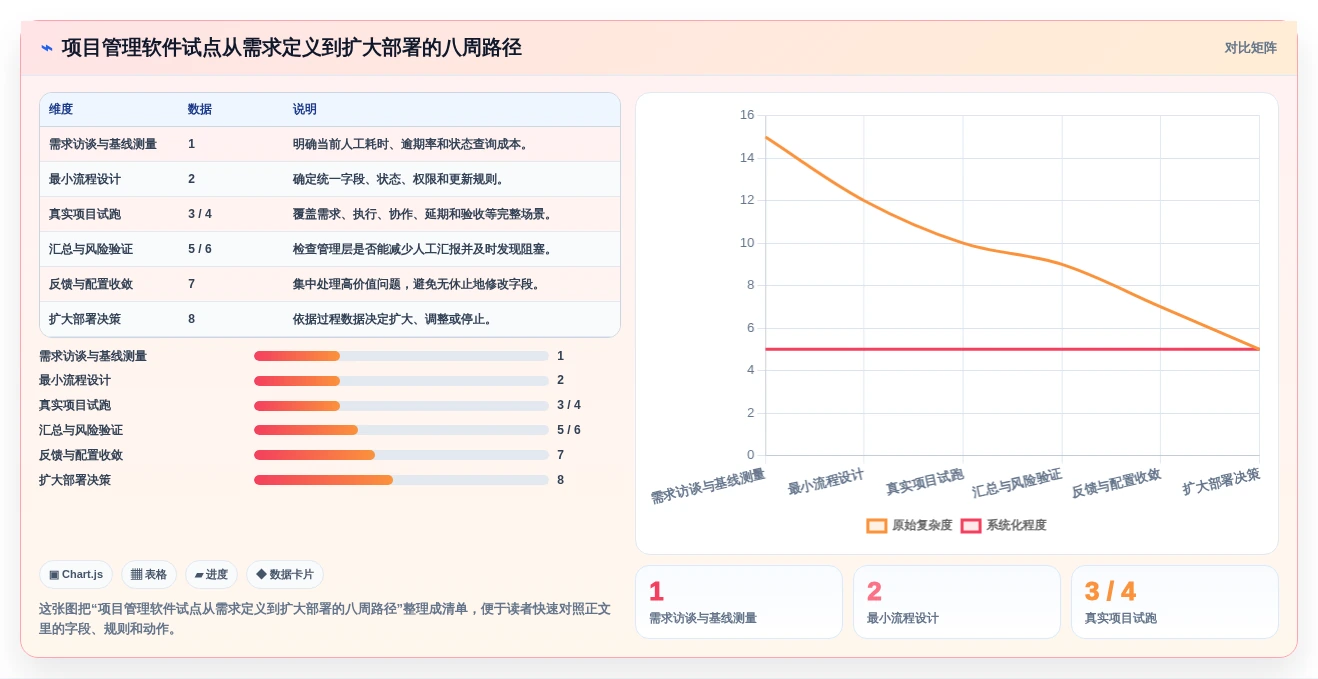Click table cell 扩大部署决策

click(85, 319)
